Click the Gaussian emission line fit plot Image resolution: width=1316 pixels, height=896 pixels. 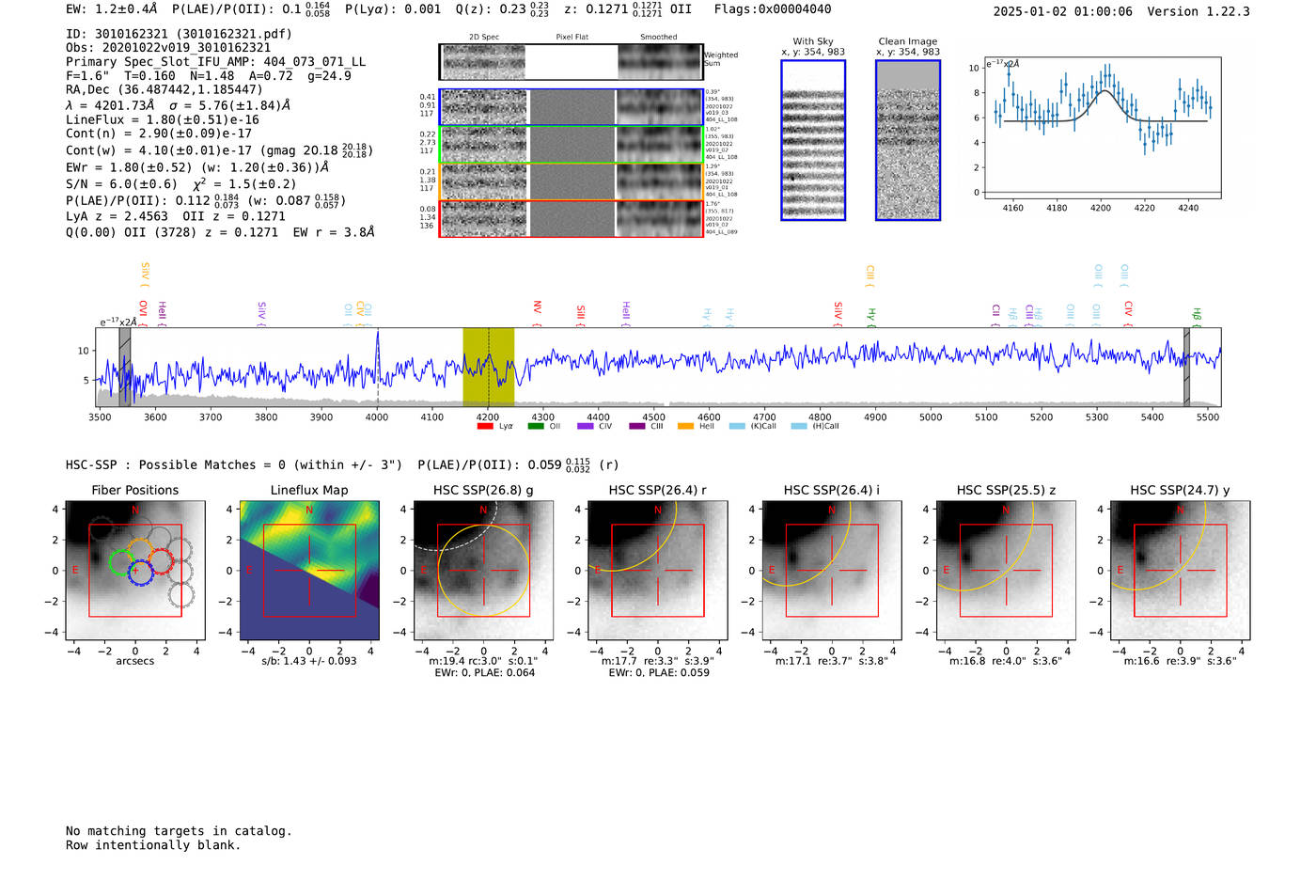(1102, 128)
